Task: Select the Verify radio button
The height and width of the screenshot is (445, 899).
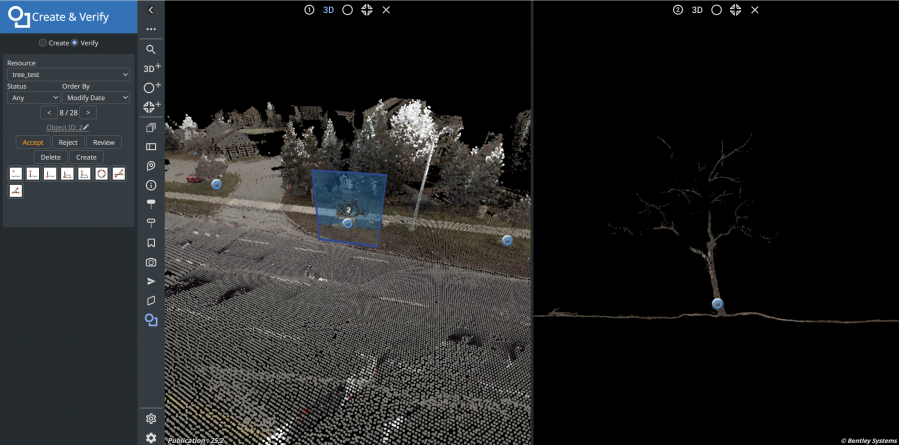Action: [x=75, y=43]
